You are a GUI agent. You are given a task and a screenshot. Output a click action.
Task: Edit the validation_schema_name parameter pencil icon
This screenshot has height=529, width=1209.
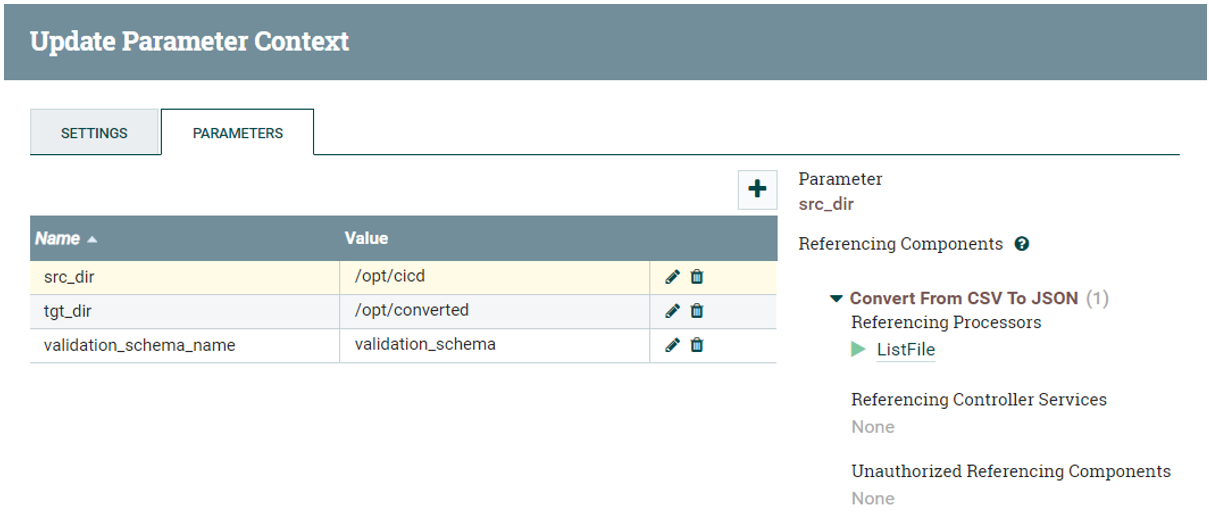click(x=672, y=345)
